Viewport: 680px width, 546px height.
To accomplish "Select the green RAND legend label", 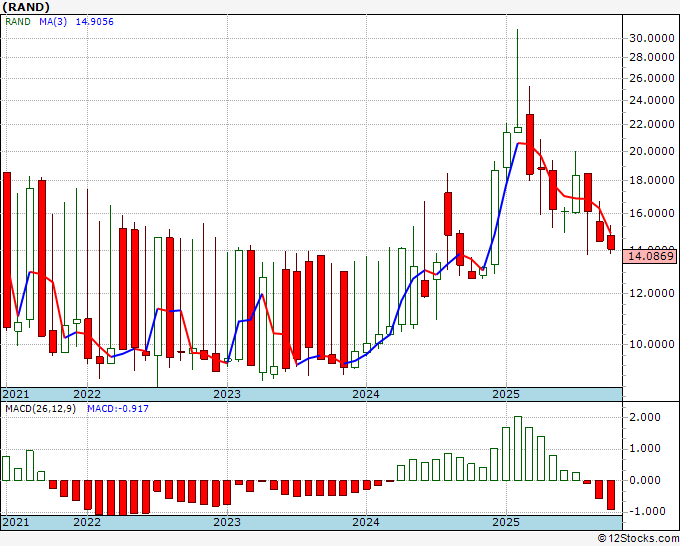I will (18, 22).
